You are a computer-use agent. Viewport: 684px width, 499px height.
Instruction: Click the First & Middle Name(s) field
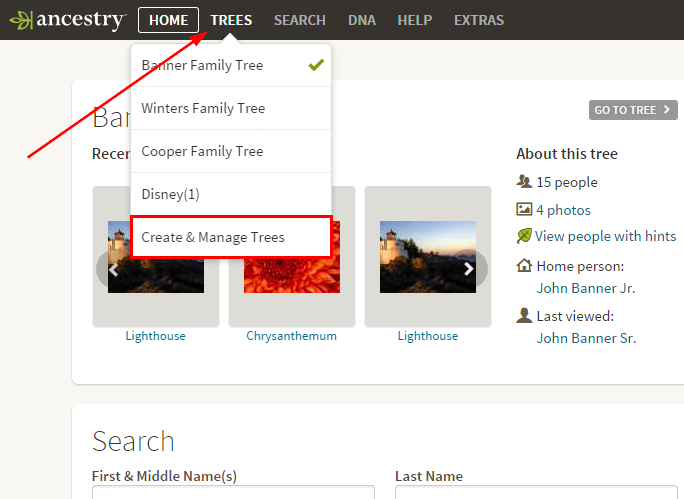tap(233, 492)
